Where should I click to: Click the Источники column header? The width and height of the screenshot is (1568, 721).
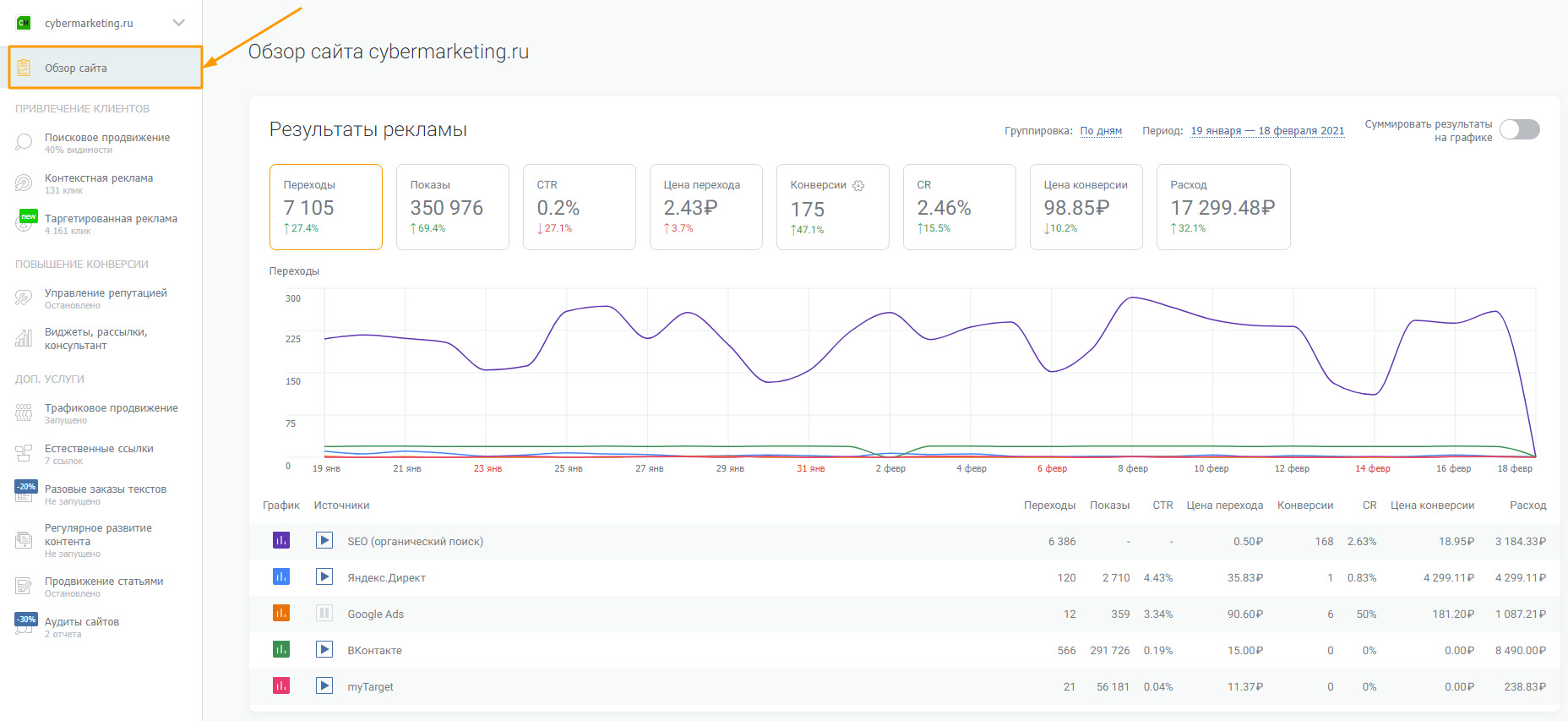pos(342,505)
